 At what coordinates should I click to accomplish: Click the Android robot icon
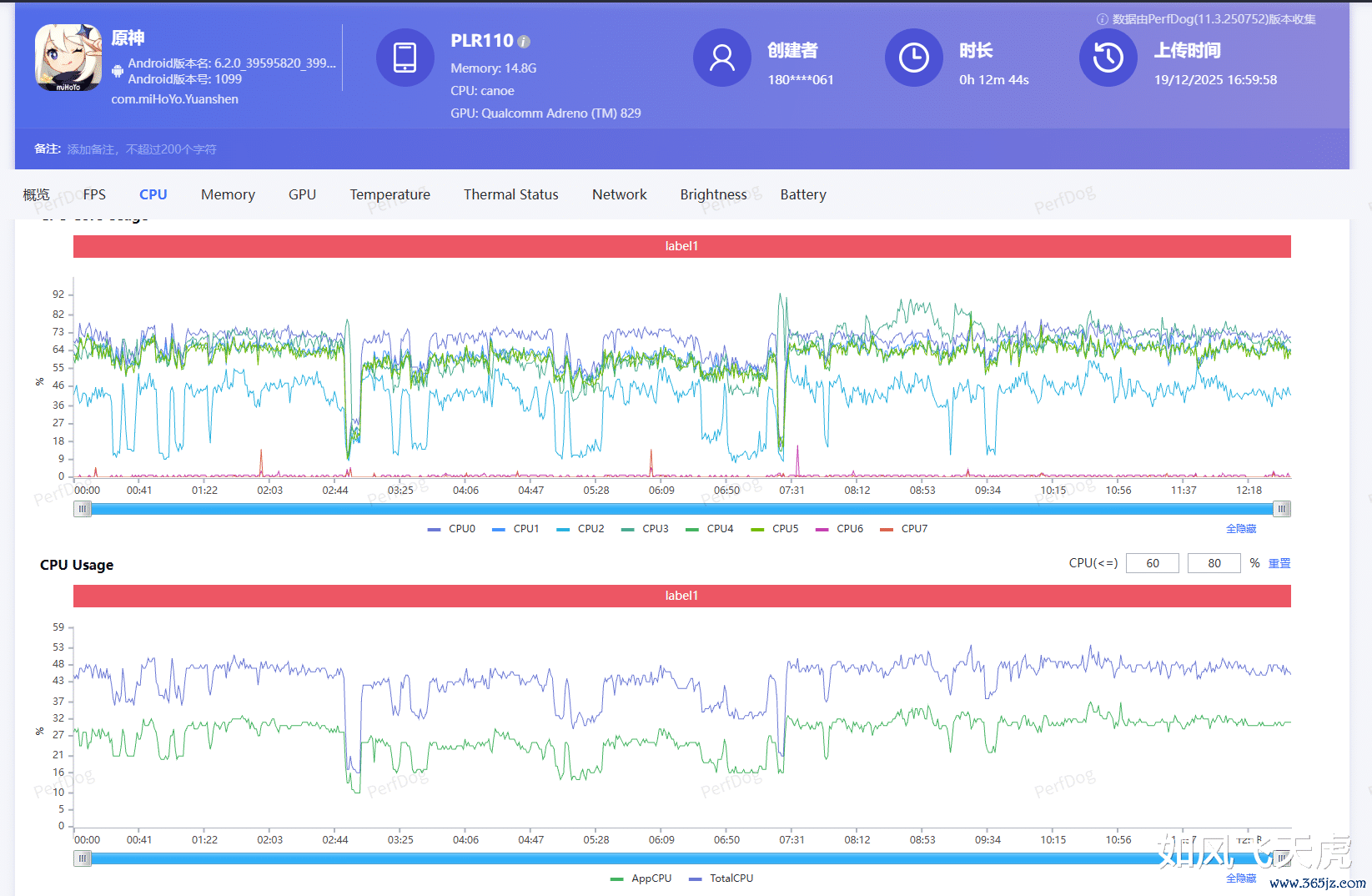tap(118, 71)
